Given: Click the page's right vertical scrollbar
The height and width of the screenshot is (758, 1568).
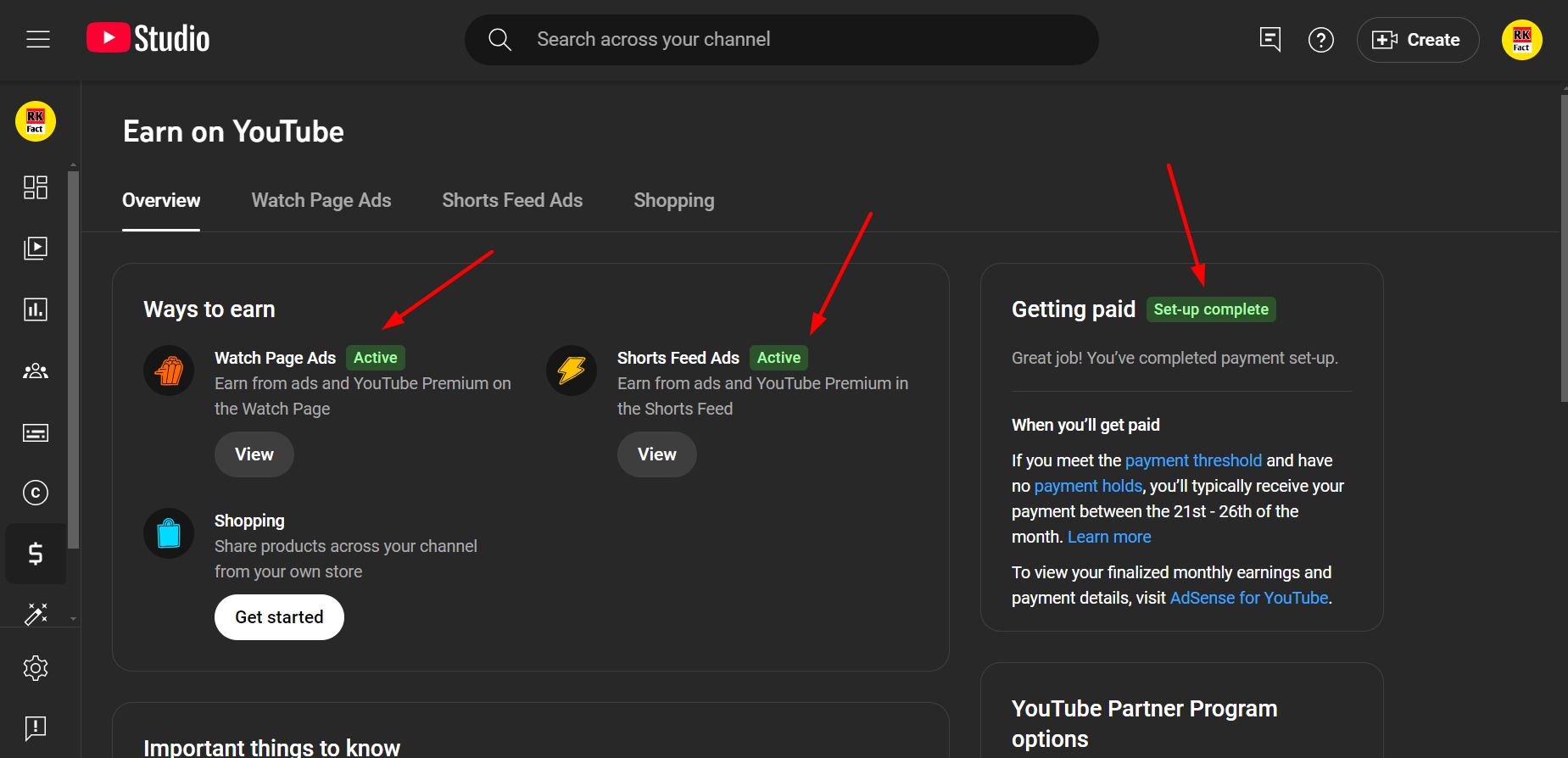Looking at the screenshot, I should pyautogui.click(x=1564, y=248).
